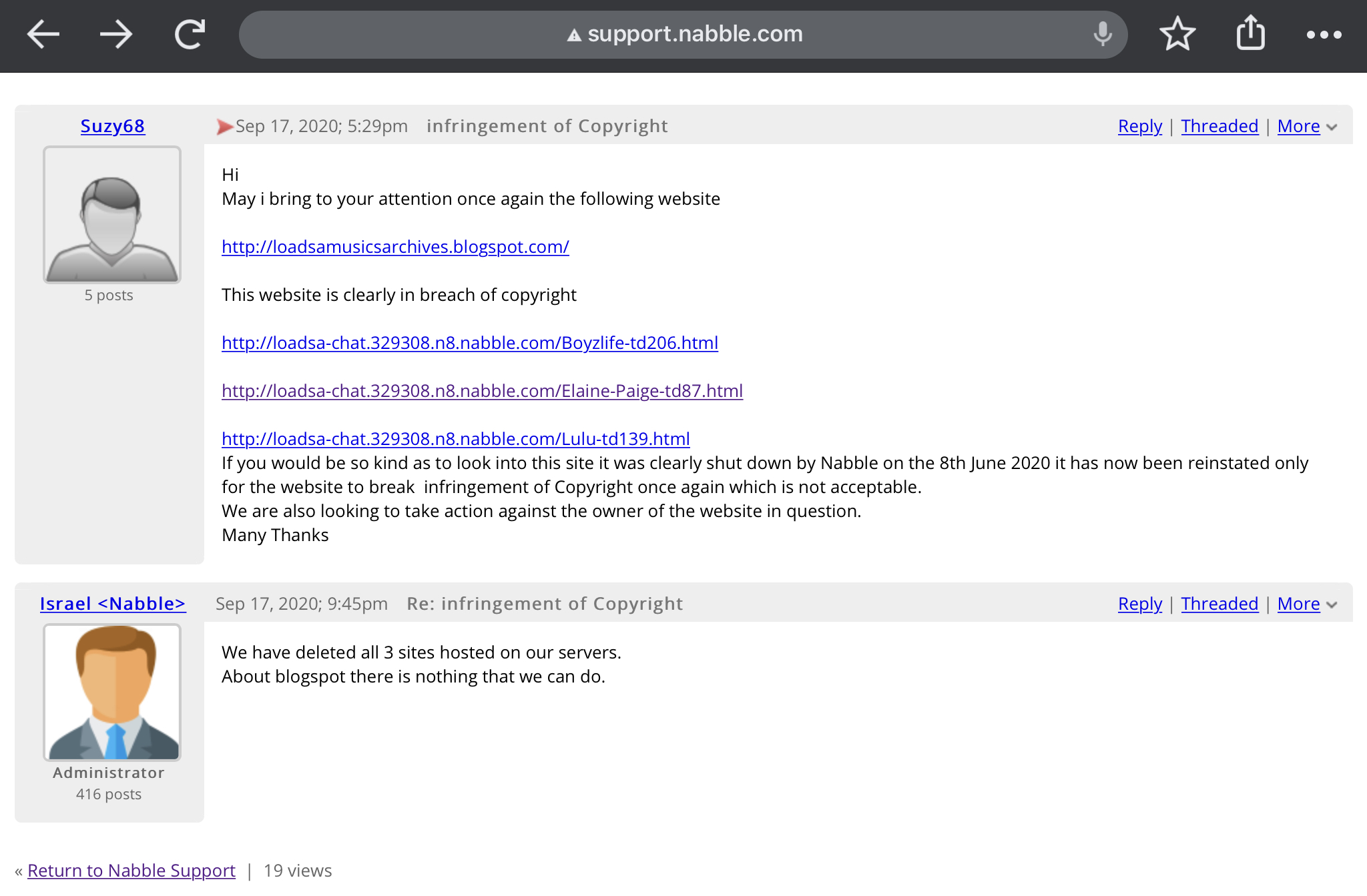The height and width of the screenshot is (896, 1367).
Task: Switch Israel's reply to Threaded view
Action: 1219,604
